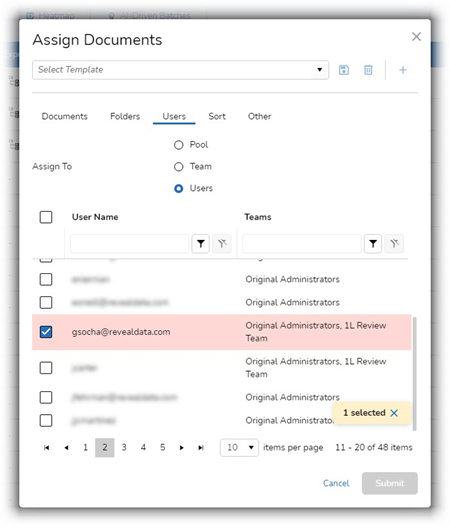Image resolution: width=450 pixels, height=526 pixels.
Task: Go to page 4 of users
Action: click(x=143, y=448)
